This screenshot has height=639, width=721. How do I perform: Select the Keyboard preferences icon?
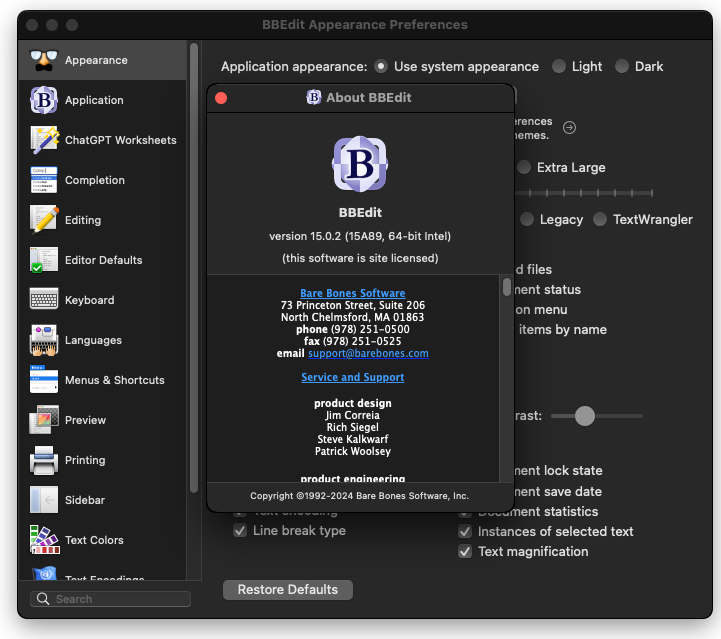[x=43, y=300]
